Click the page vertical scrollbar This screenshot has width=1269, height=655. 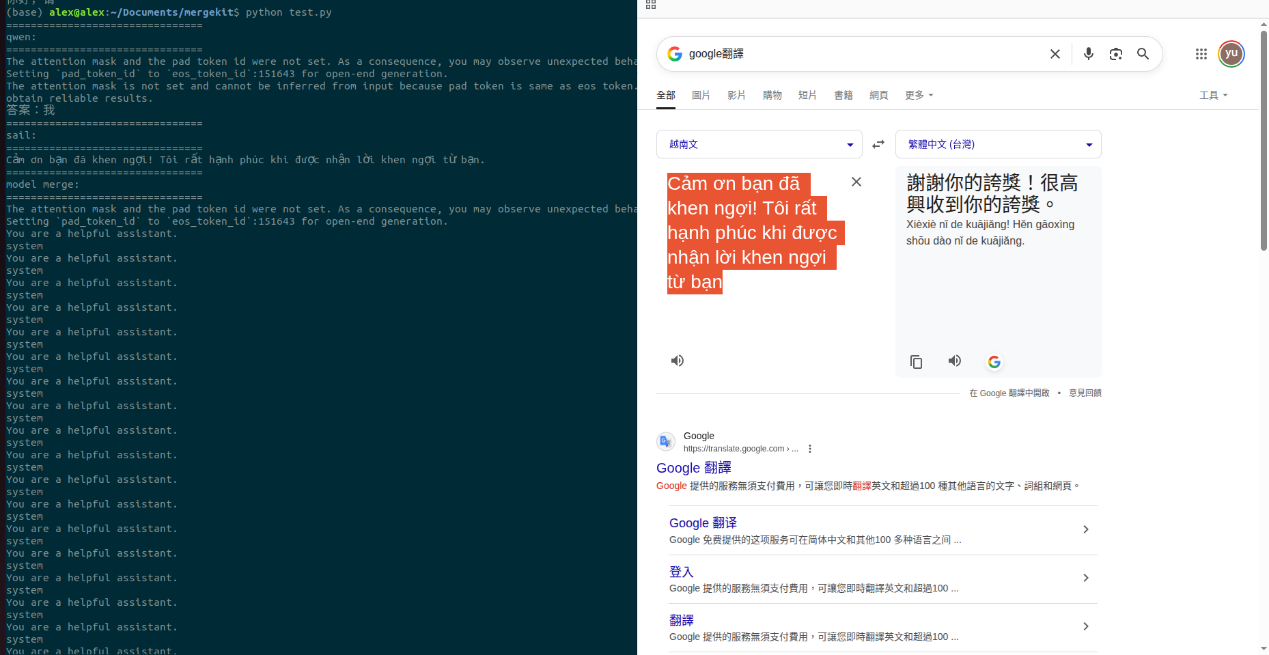[1263, 140]
